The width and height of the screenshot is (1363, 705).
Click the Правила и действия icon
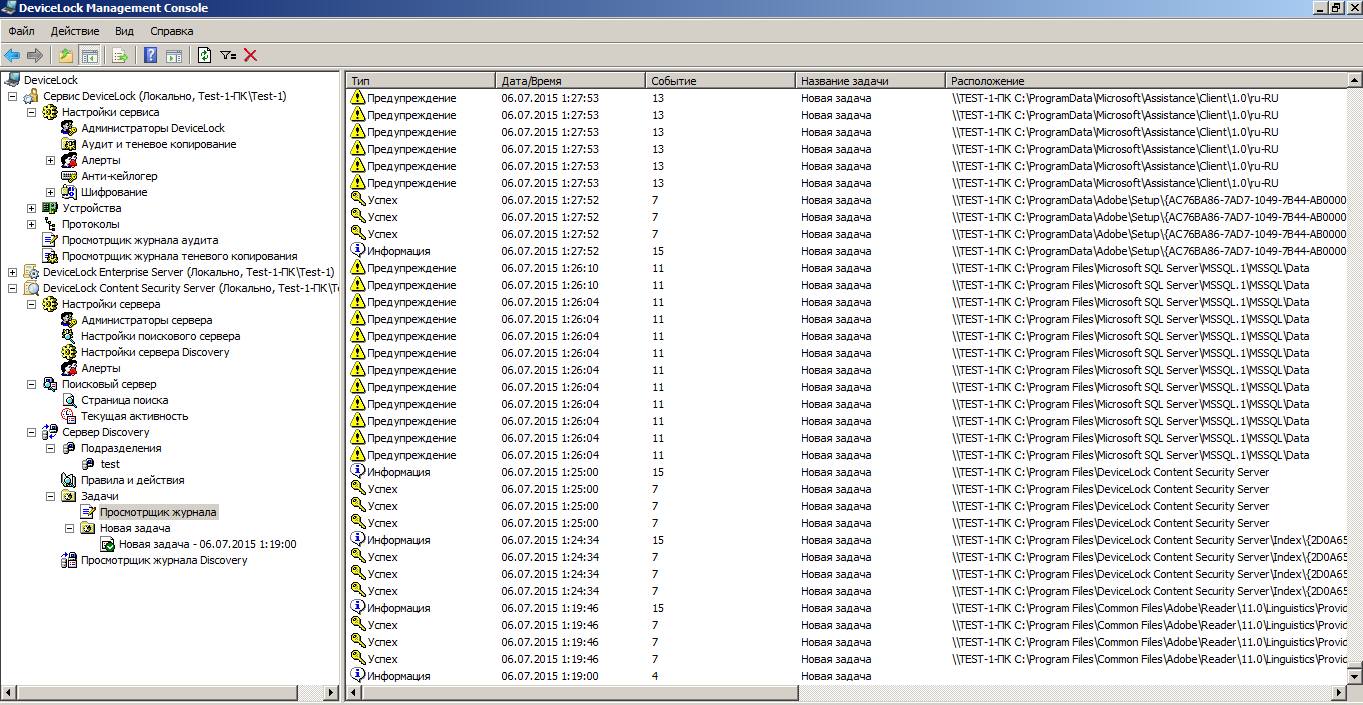(x=69, y=480)
